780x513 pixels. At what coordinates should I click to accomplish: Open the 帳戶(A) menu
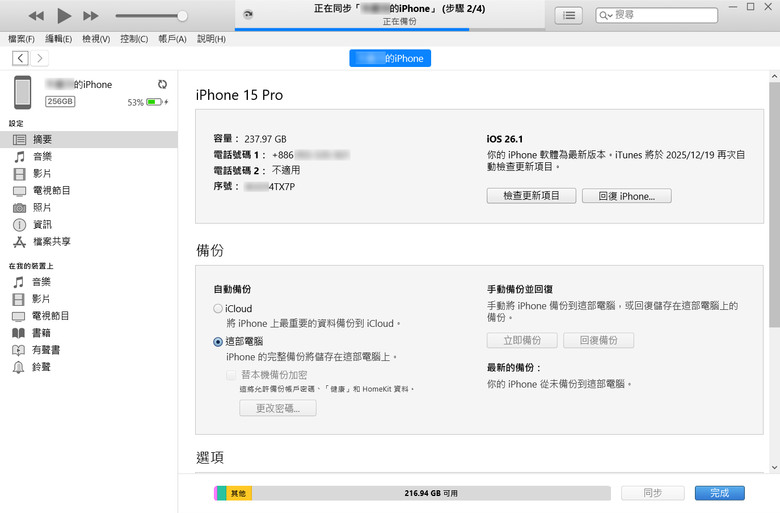click(172, 39)
